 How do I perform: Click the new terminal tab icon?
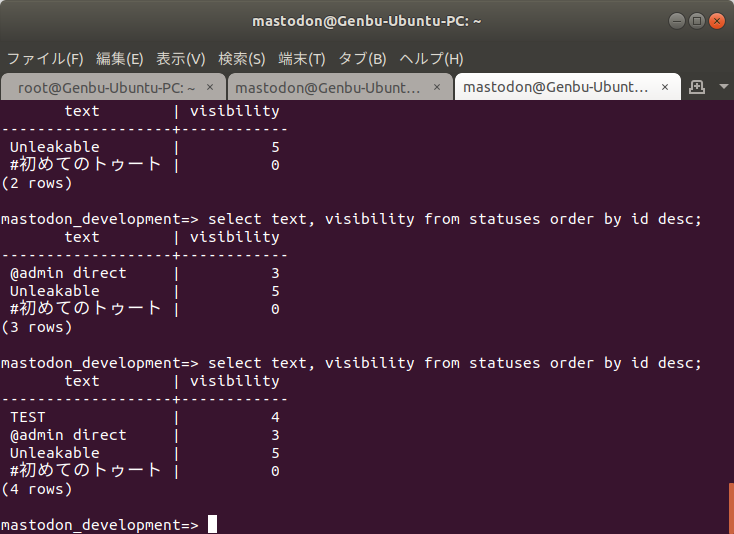coord(698,87)
